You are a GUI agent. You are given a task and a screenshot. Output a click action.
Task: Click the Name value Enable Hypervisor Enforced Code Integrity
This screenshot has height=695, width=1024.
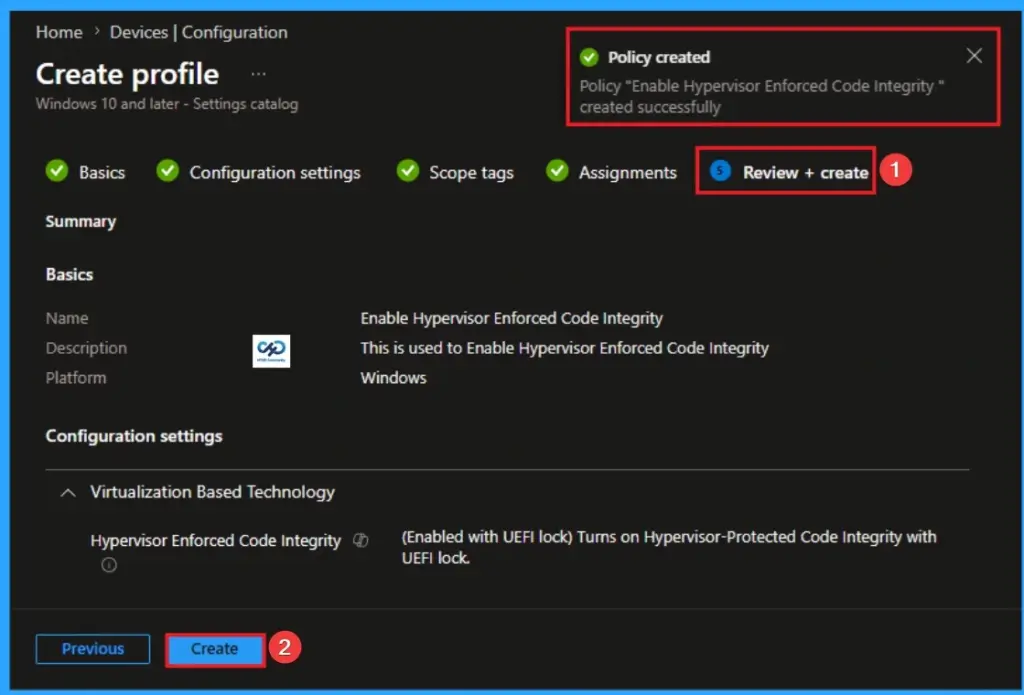pos(511,318)
